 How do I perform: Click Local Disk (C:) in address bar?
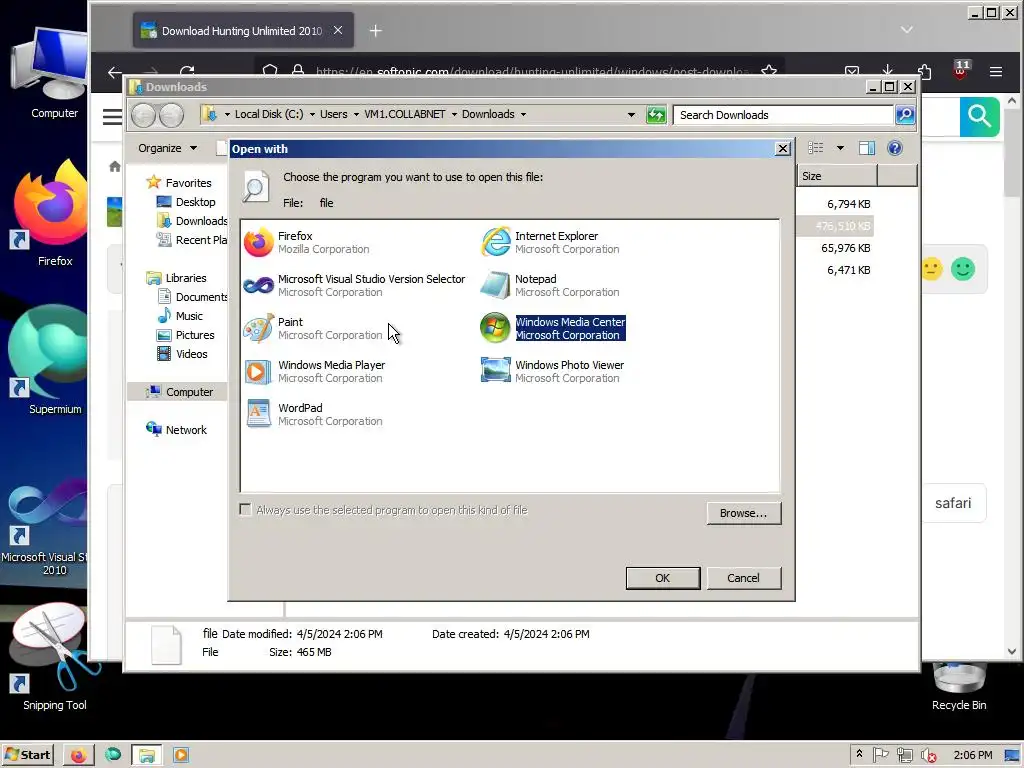tap(268, 114)
